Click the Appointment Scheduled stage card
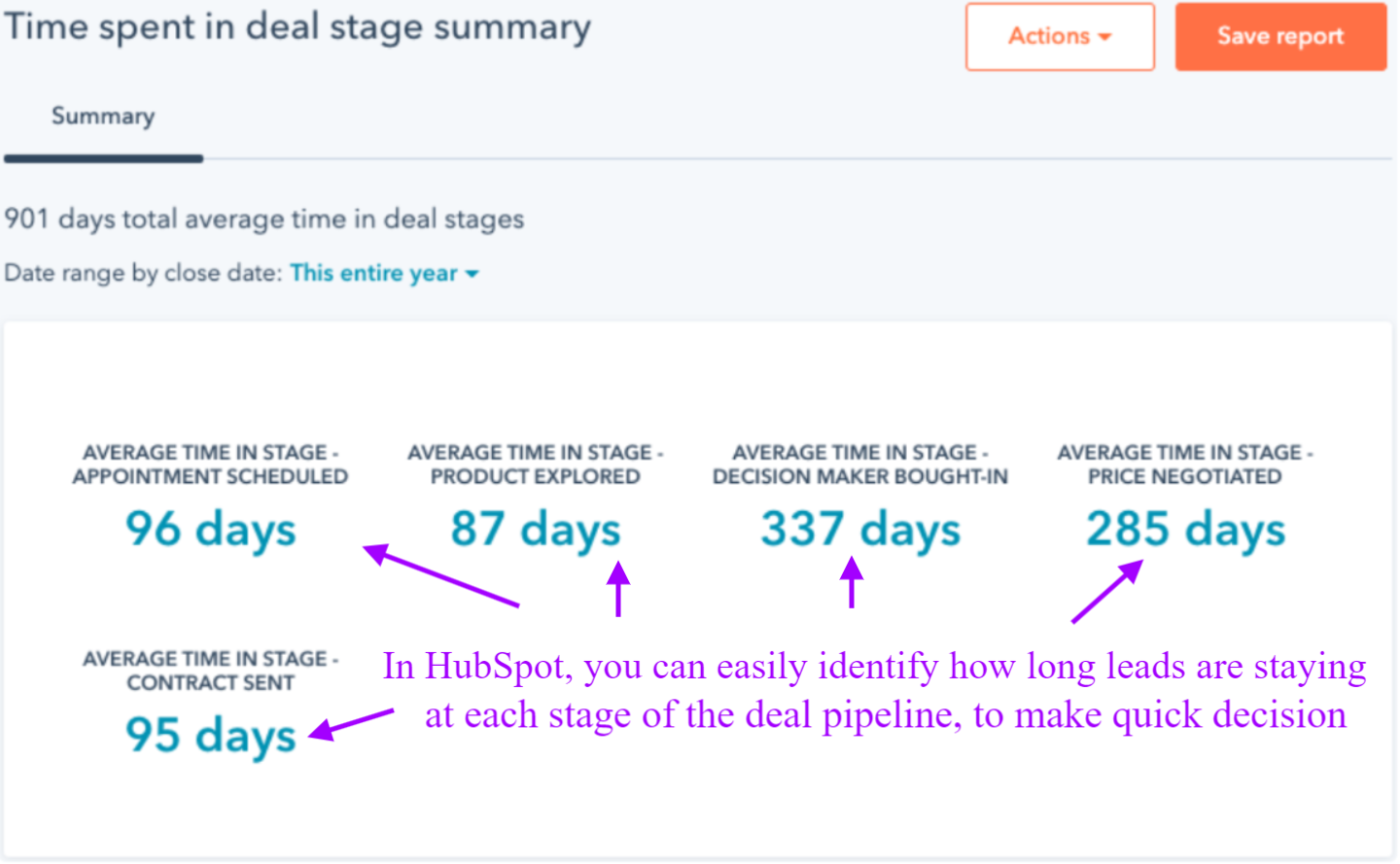Screen dimensions: 1400x864 pos(210,496)
